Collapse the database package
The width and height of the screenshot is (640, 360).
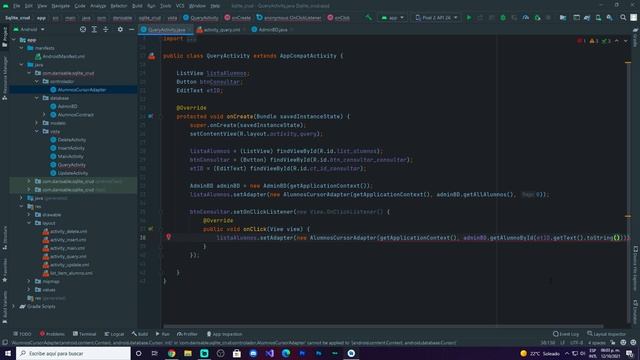pos(37,98)
